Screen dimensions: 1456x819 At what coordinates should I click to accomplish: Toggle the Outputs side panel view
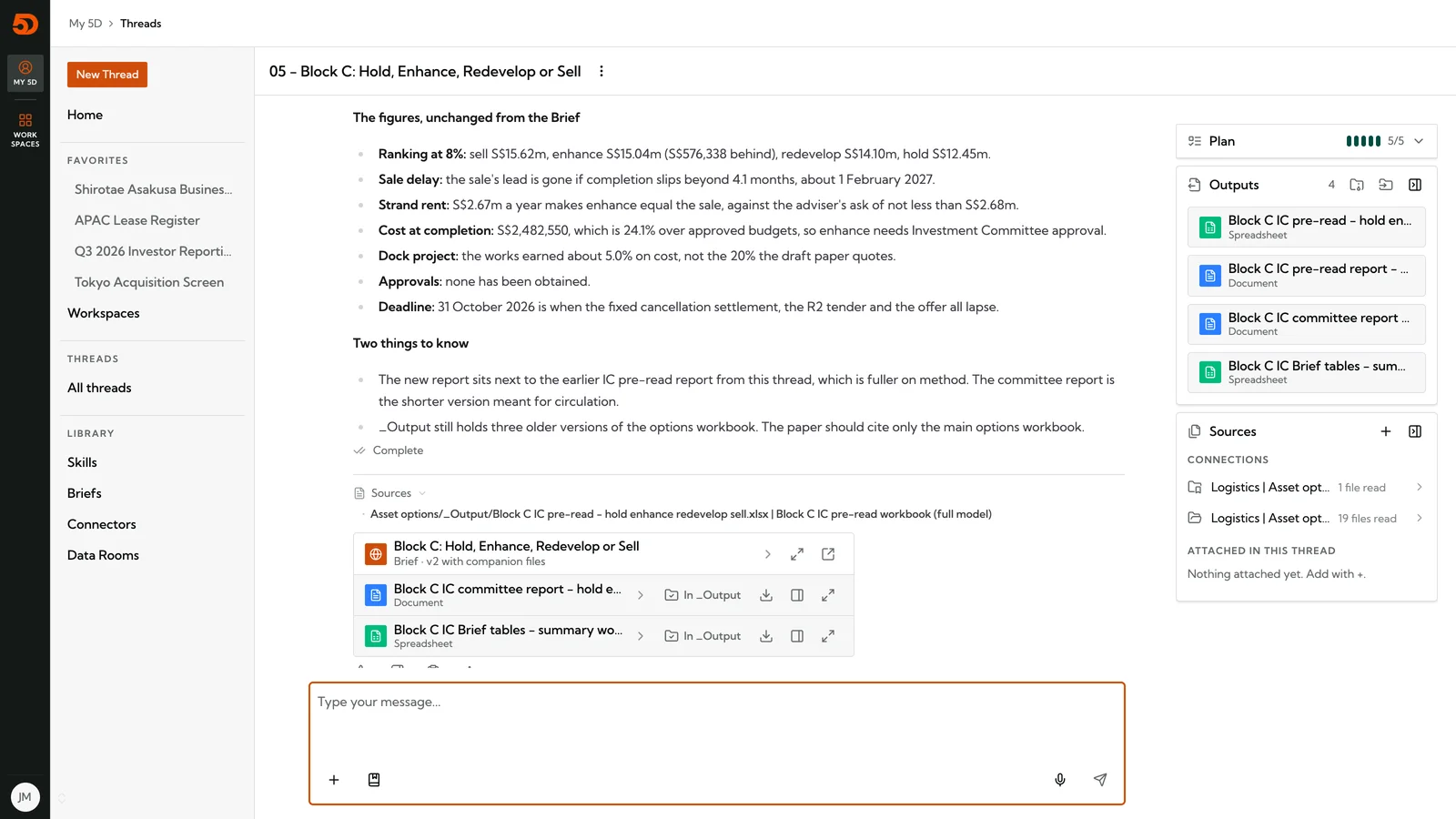(x=1415, y=185)
